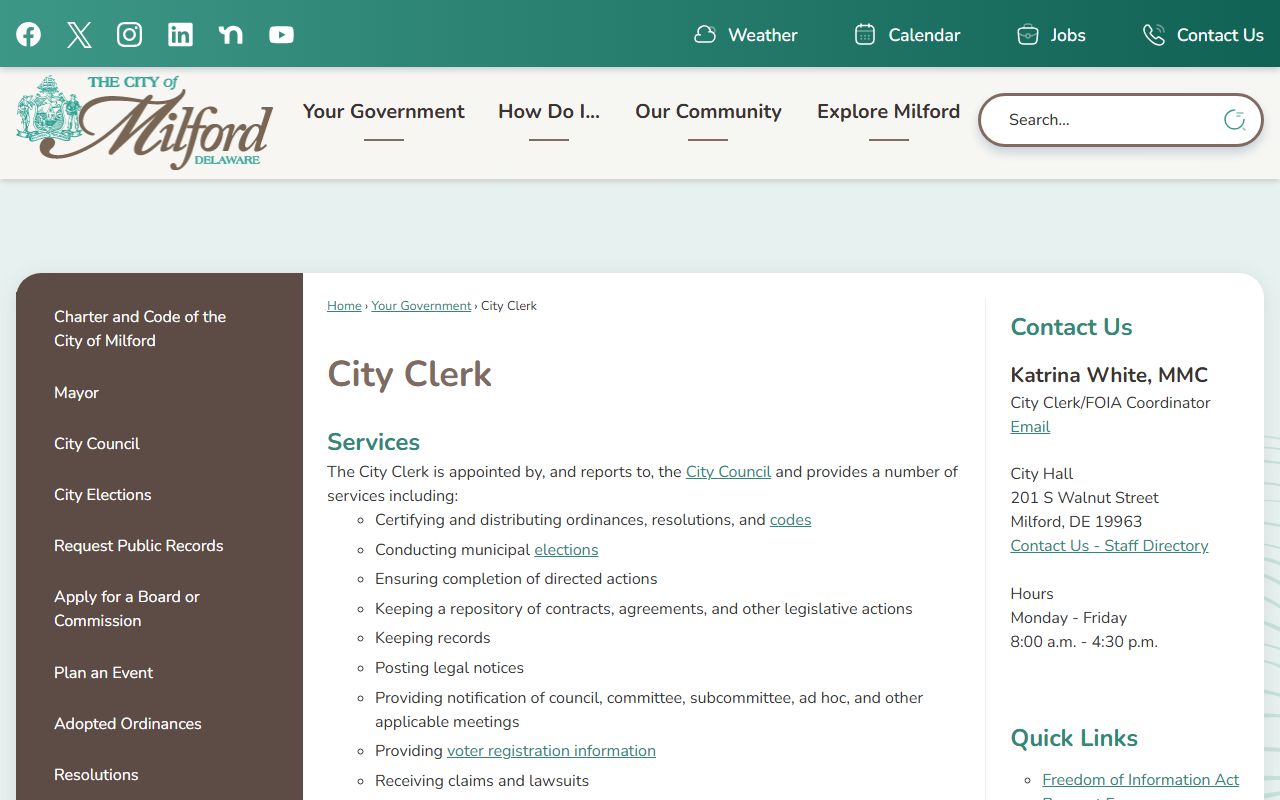The image size is (1280, 800).
Task: Open Freedom of Information Act quick link
Action: click(1140, 780)
